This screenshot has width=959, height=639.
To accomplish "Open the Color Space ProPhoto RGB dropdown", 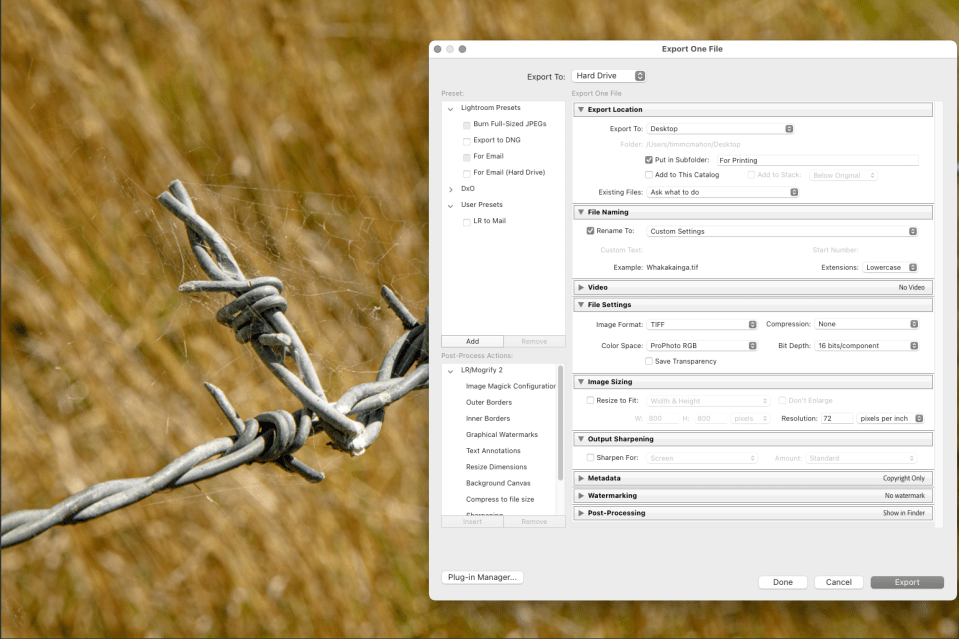I will coord(702,346).
